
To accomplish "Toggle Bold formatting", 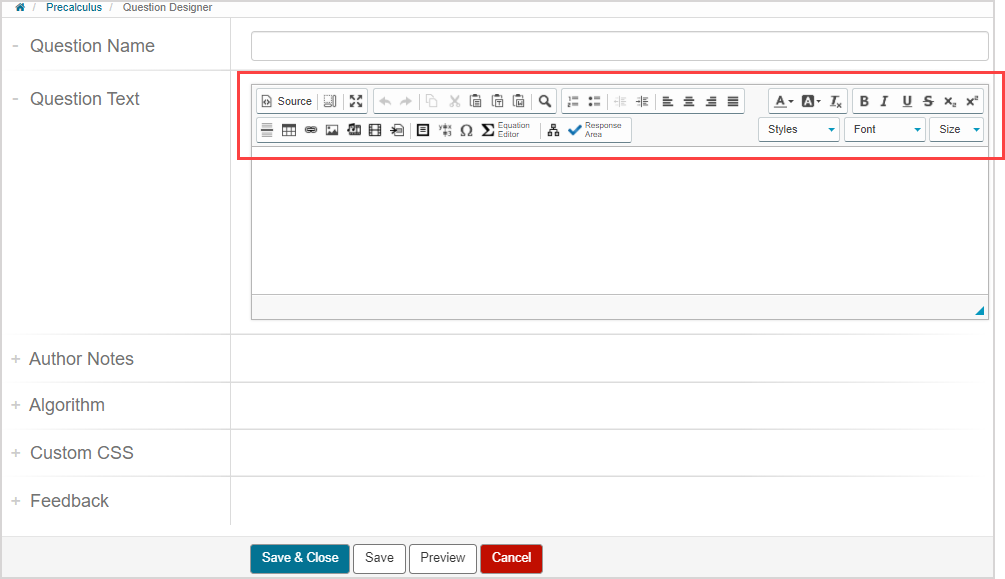I will 864,101.
